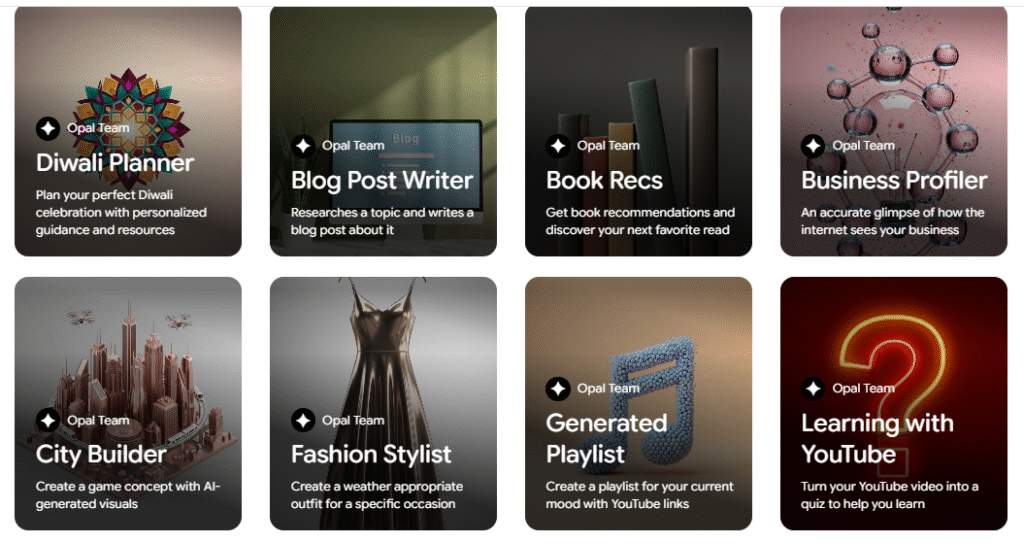Click the Opal sparkle icon on Generated Playlist
The image size is (1024, 543).
558,389
